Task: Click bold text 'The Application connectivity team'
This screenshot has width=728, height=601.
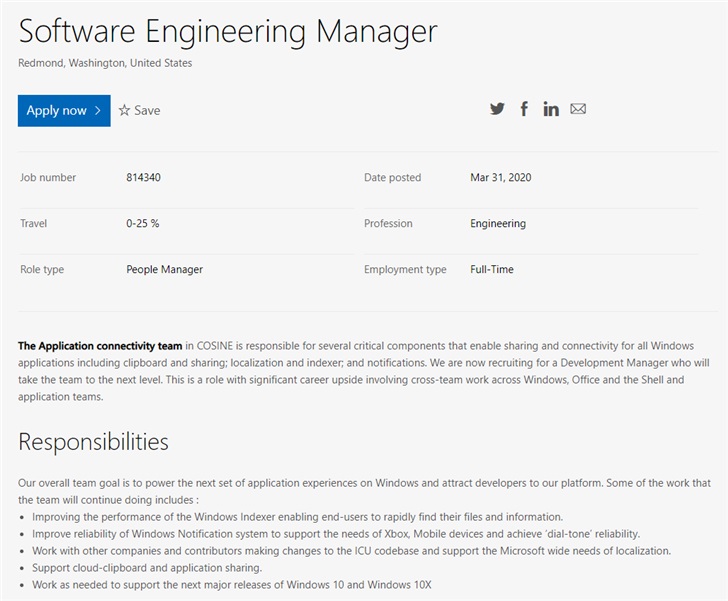Action: point(100,346)
